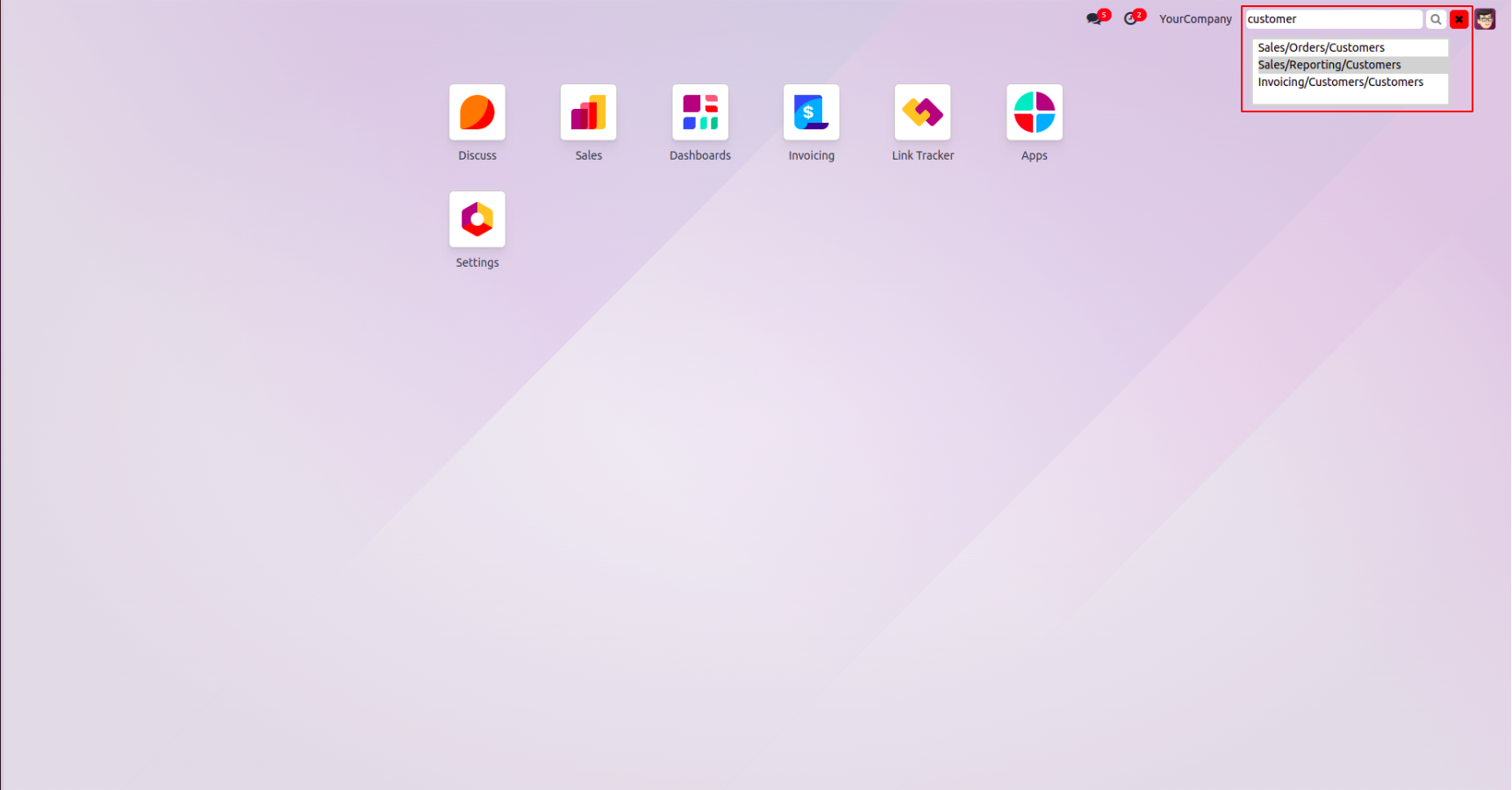Click the Dashboards text label
The height and width of the screenshot is (790, 1512).
coord(699,155)
